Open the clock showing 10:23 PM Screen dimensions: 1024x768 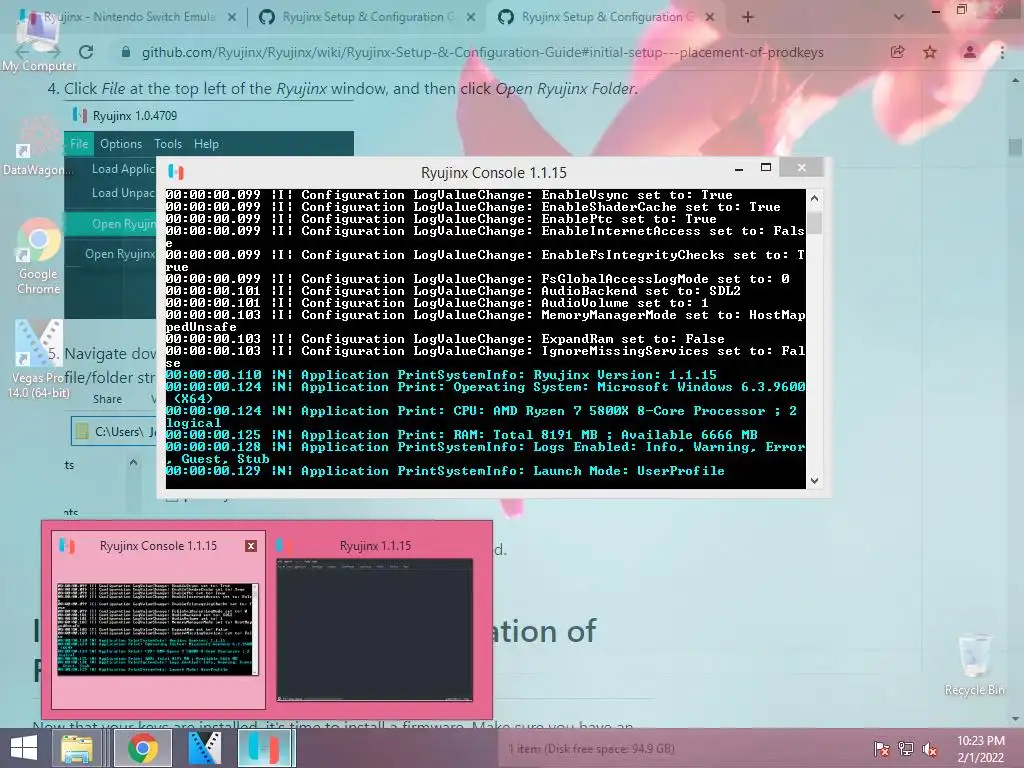tap(981, 749)
